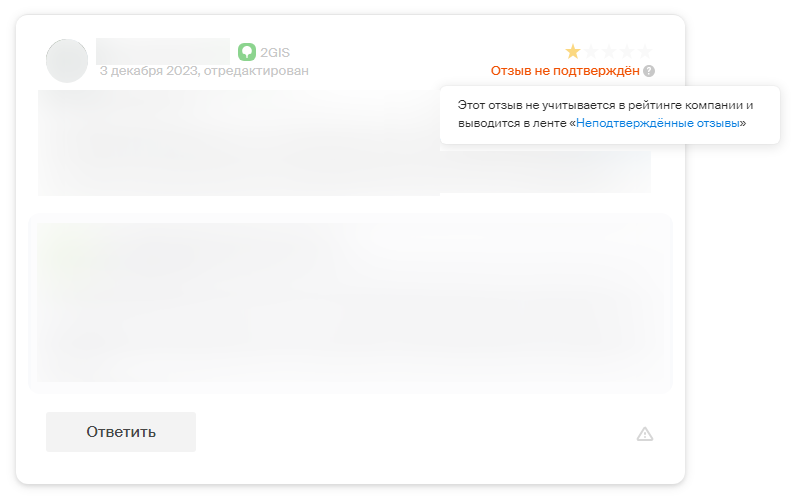
Task: Click the green 2GIS source icon
Action: coord(246,51)
